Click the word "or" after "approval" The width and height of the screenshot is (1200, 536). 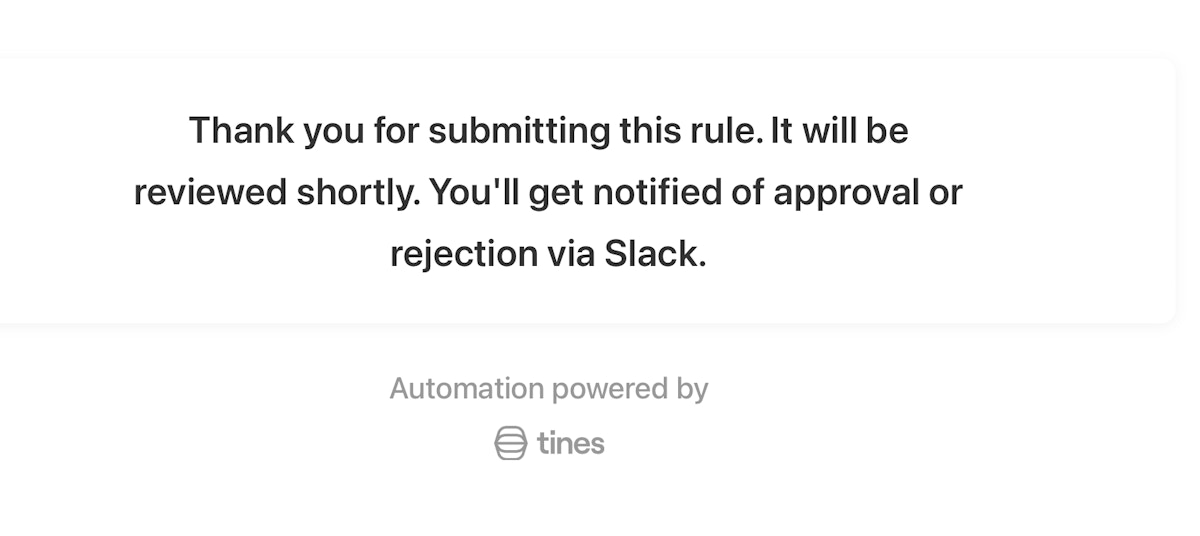pos(945,192)
